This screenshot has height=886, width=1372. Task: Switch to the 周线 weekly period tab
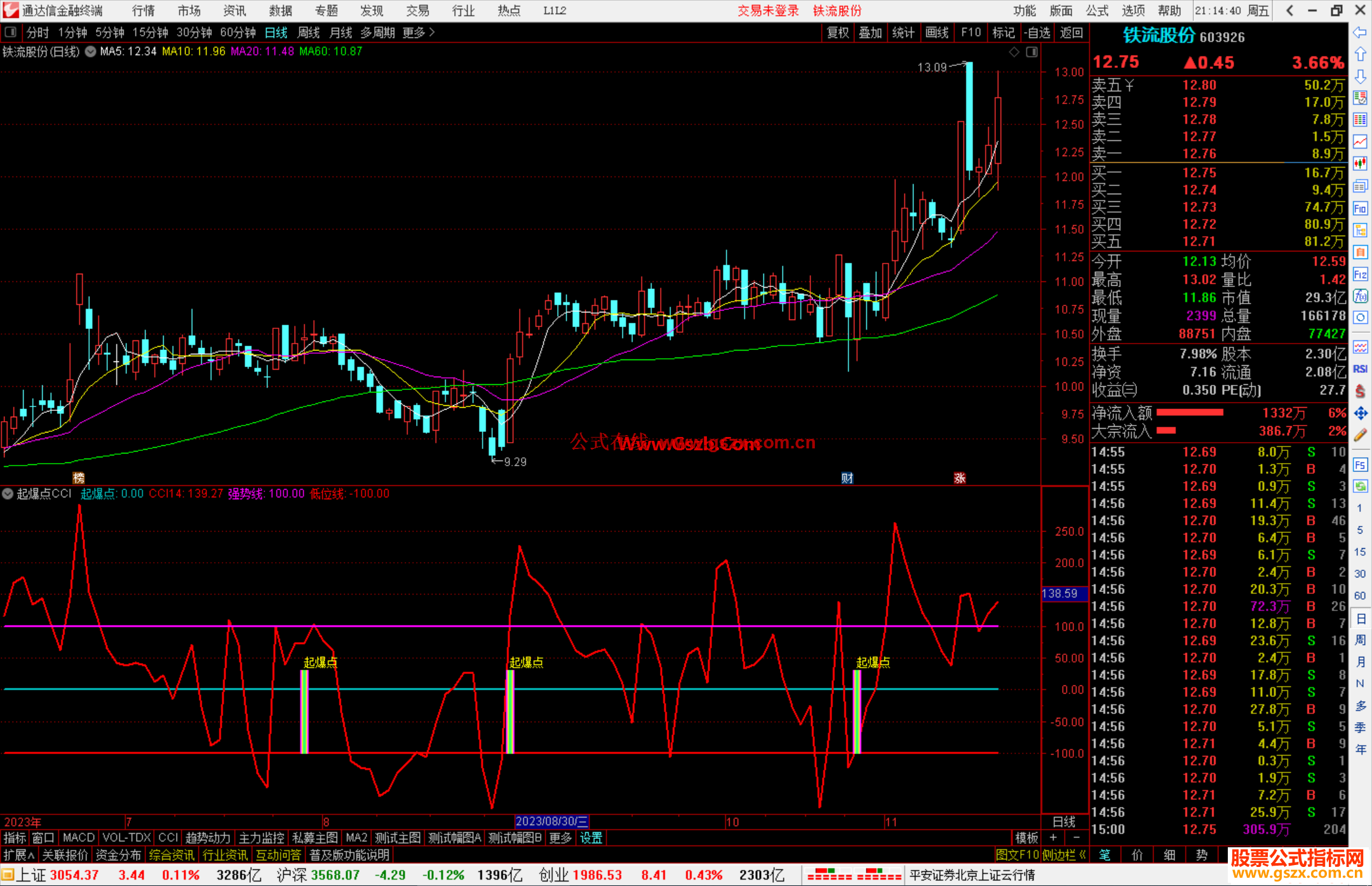click(x=308, y=32)
